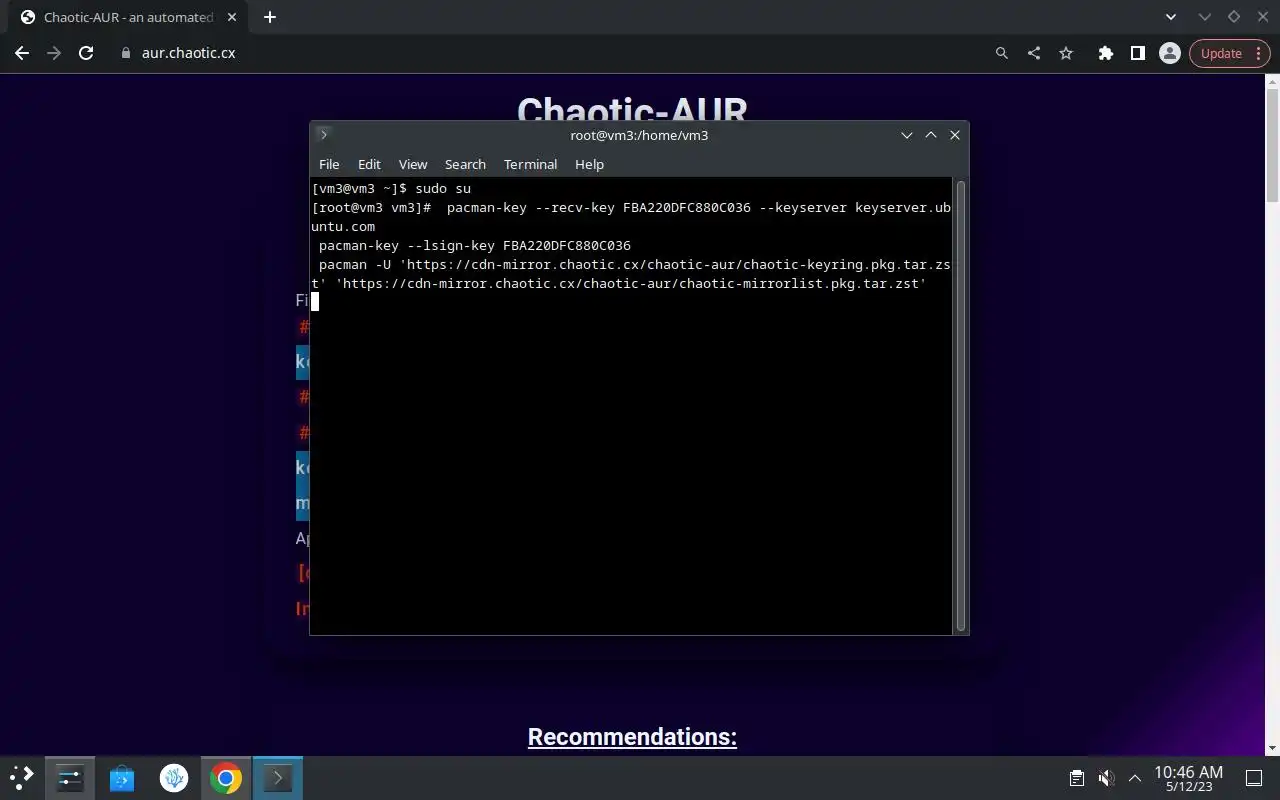Image resolution: width=1280 pixels, height=800 pixels.
Task: Open the white round app icon in taskbar
Action: coord(174,777)
